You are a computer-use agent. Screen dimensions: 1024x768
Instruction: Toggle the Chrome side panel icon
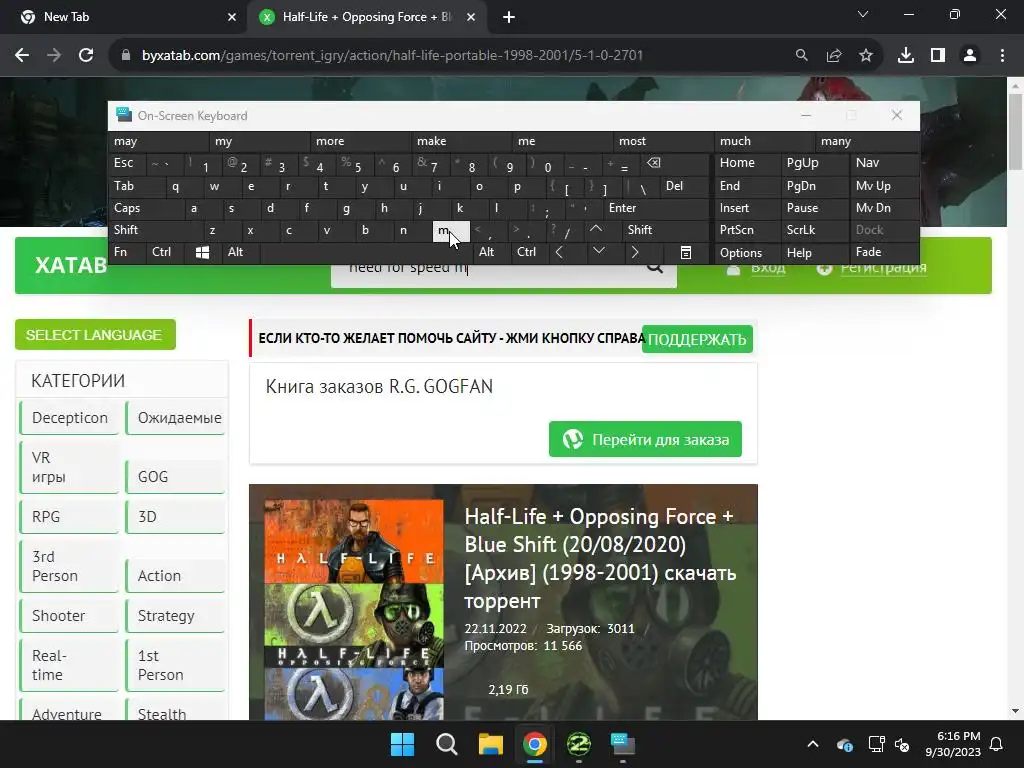[x=938, y=56]
